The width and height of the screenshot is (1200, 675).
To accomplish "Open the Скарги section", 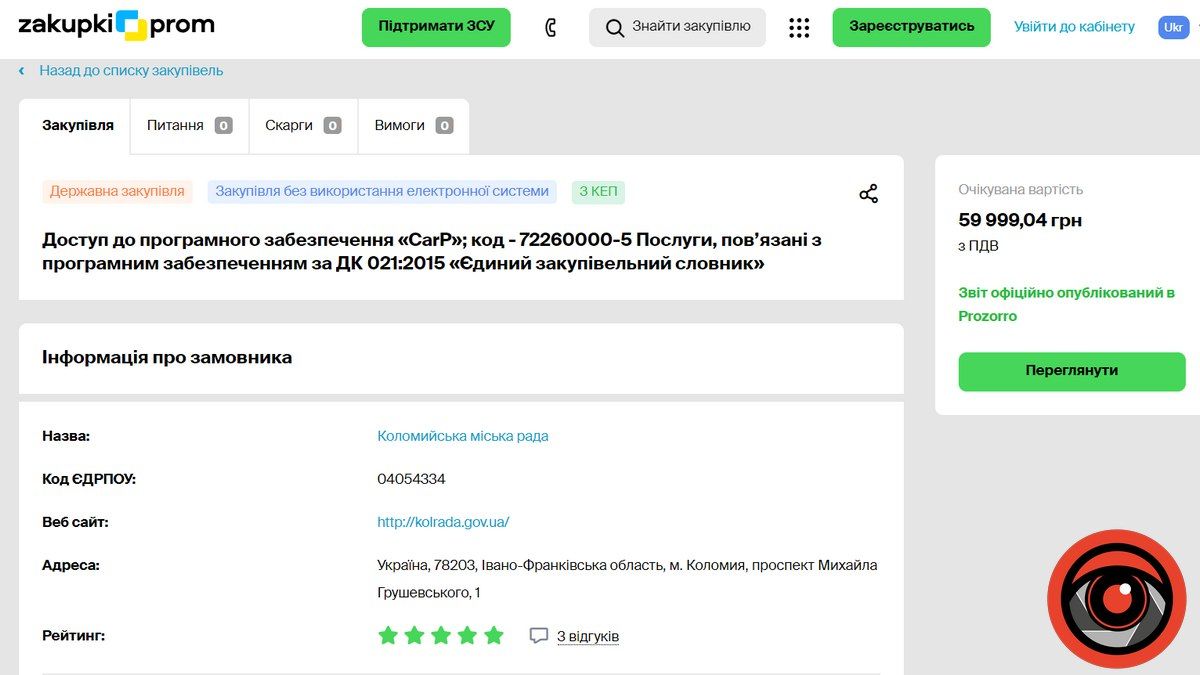I will (x=289, y=124).
